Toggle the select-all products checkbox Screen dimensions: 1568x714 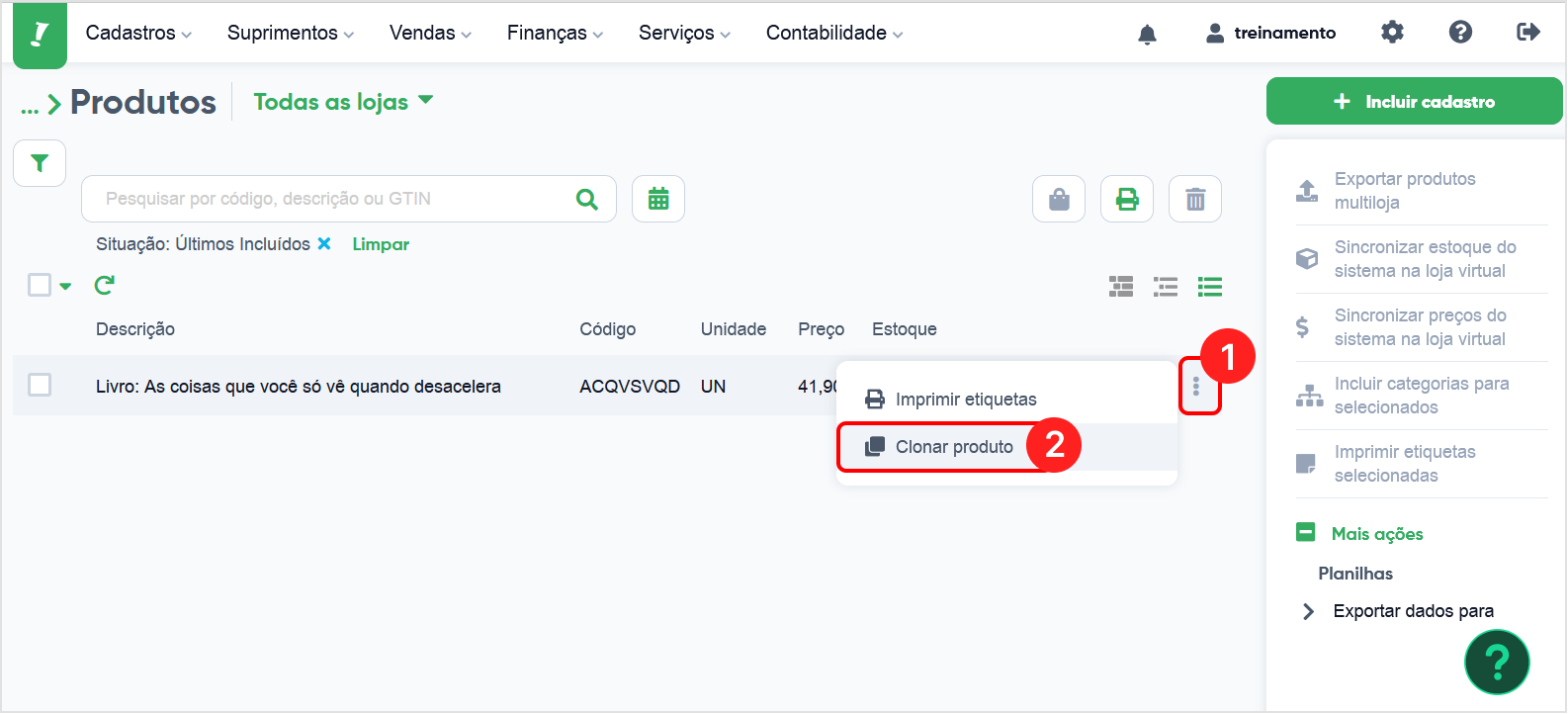(x=40, y=285)
